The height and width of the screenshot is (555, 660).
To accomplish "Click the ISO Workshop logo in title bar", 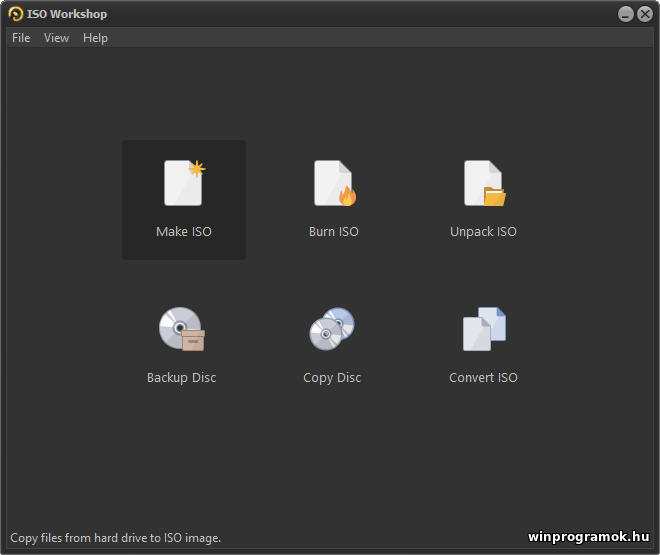I will coord(16,14).
